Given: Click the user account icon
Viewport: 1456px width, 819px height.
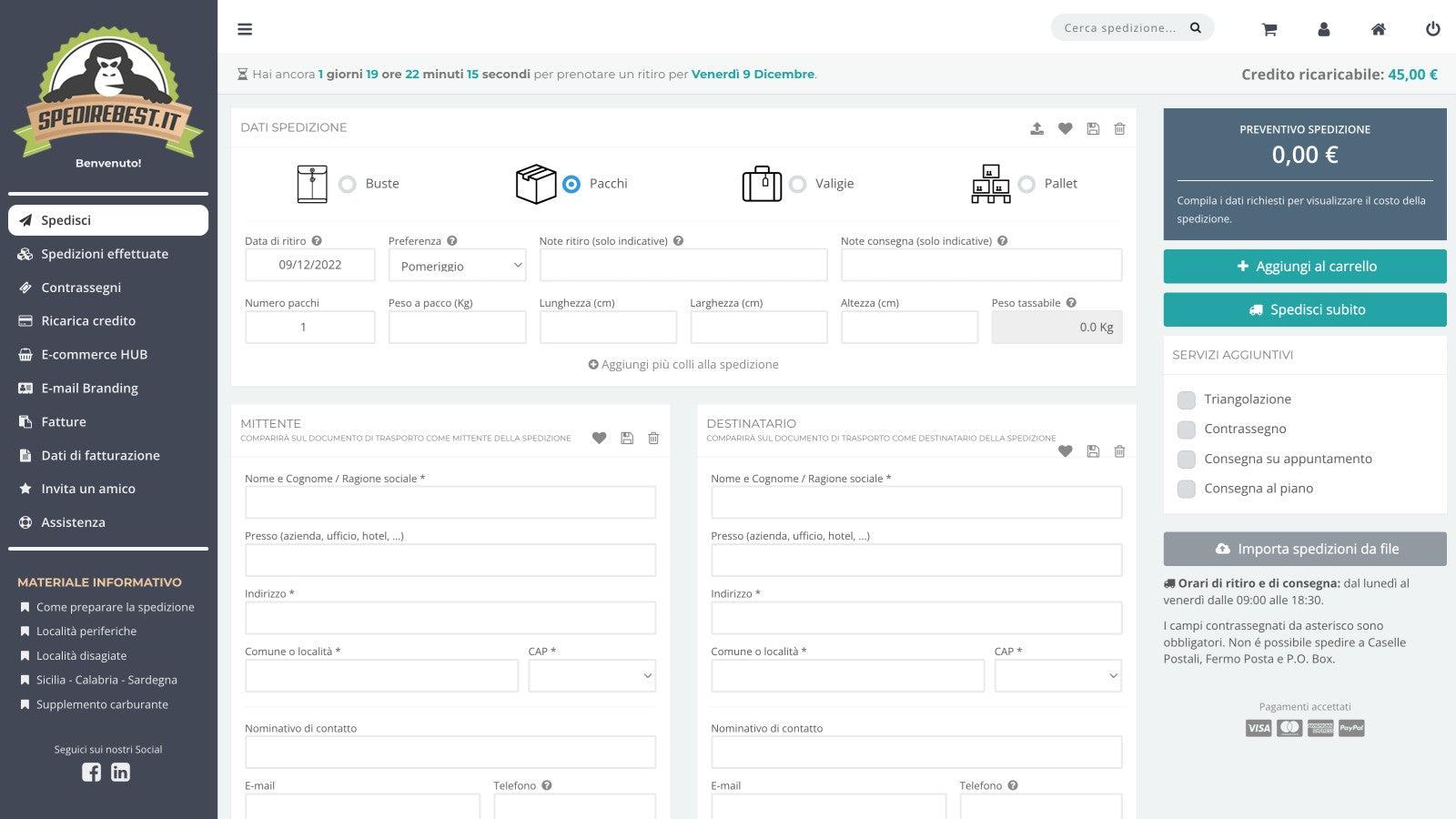Looking at the screenshot, I should (x=1324, y=29).
